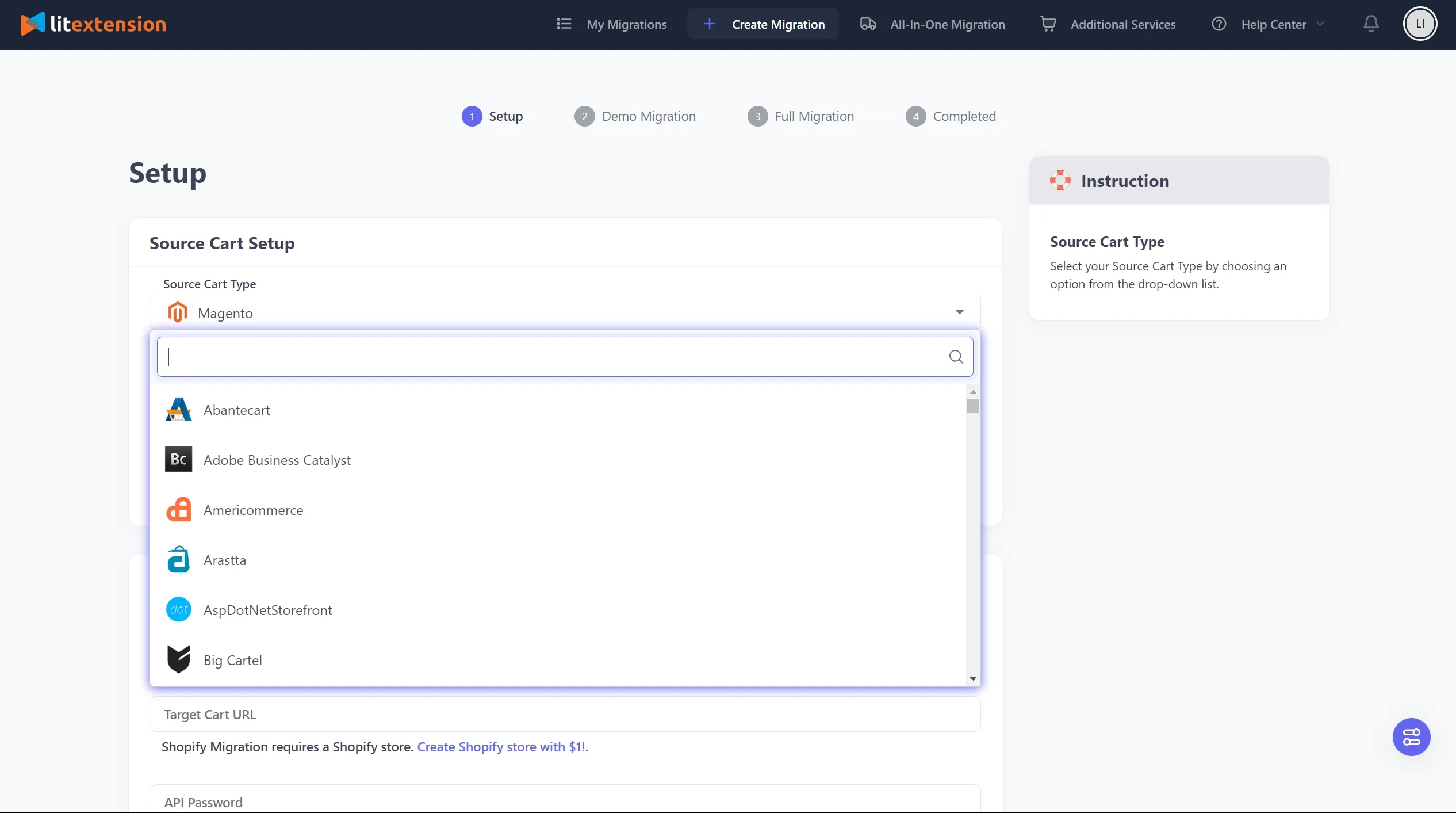Click the search input field in dropdown

click(x=565, y=356)
